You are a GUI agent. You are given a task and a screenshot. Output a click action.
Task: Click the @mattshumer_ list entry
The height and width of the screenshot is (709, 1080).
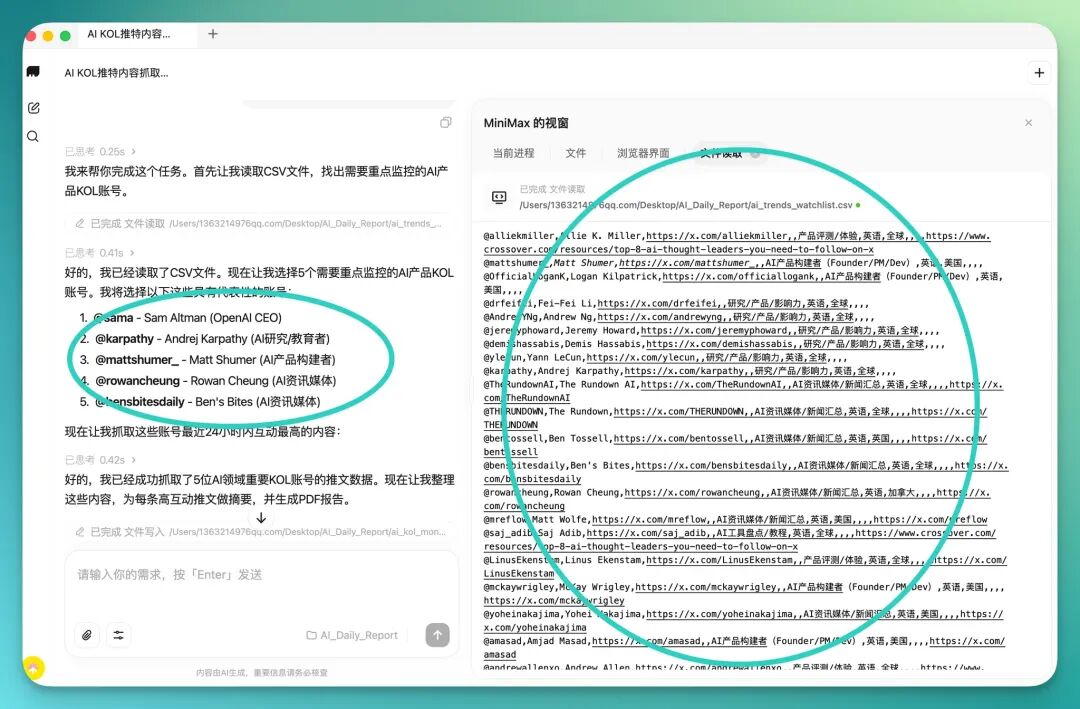[x=215, y=360]
